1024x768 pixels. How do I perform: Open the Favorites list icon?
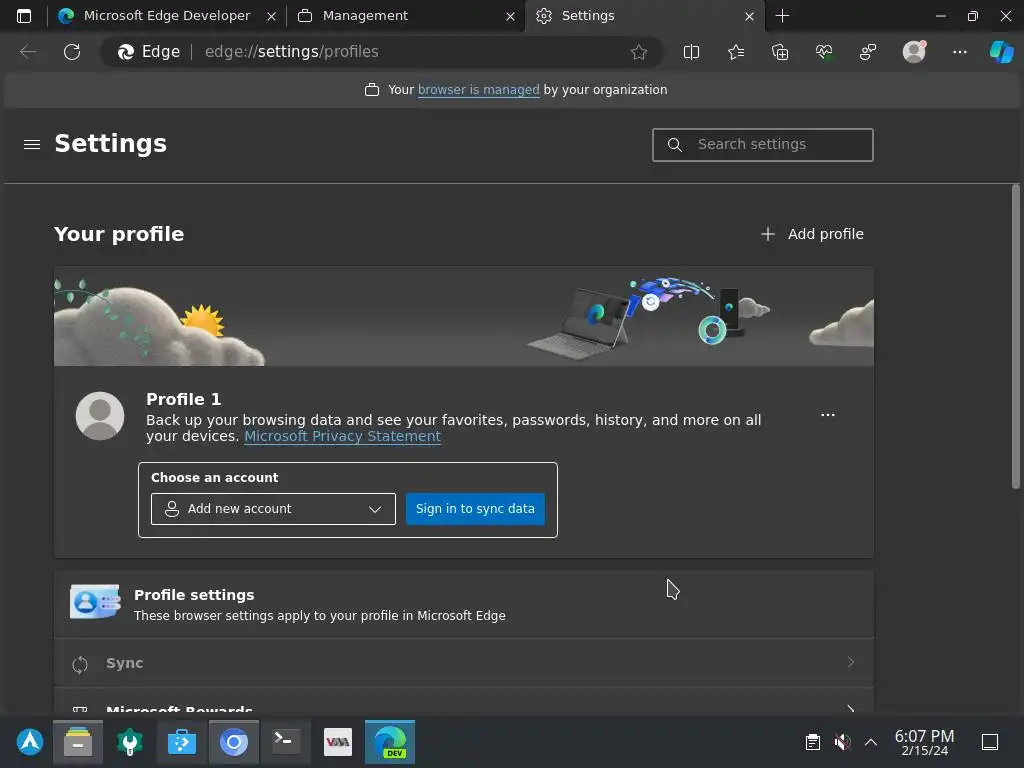[x=735, y=52]
